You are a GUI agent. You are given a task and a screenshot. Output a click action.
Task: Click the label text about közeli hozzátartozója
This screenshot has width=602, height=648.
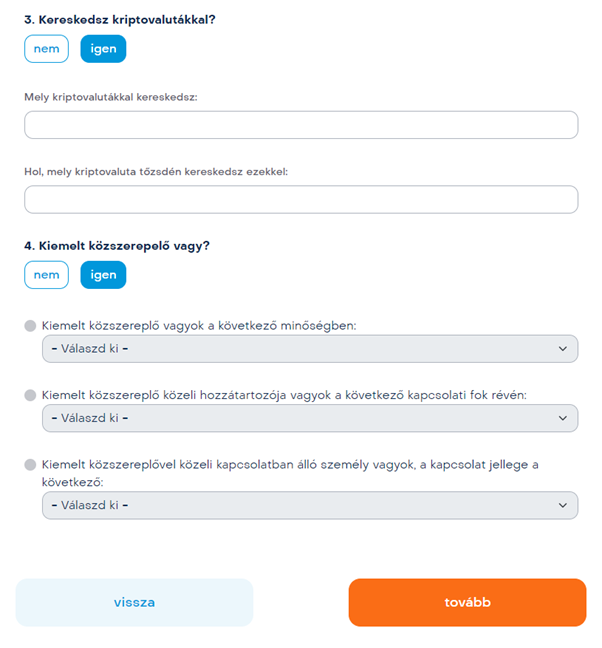pyautogui.click(x=284, y=395)
